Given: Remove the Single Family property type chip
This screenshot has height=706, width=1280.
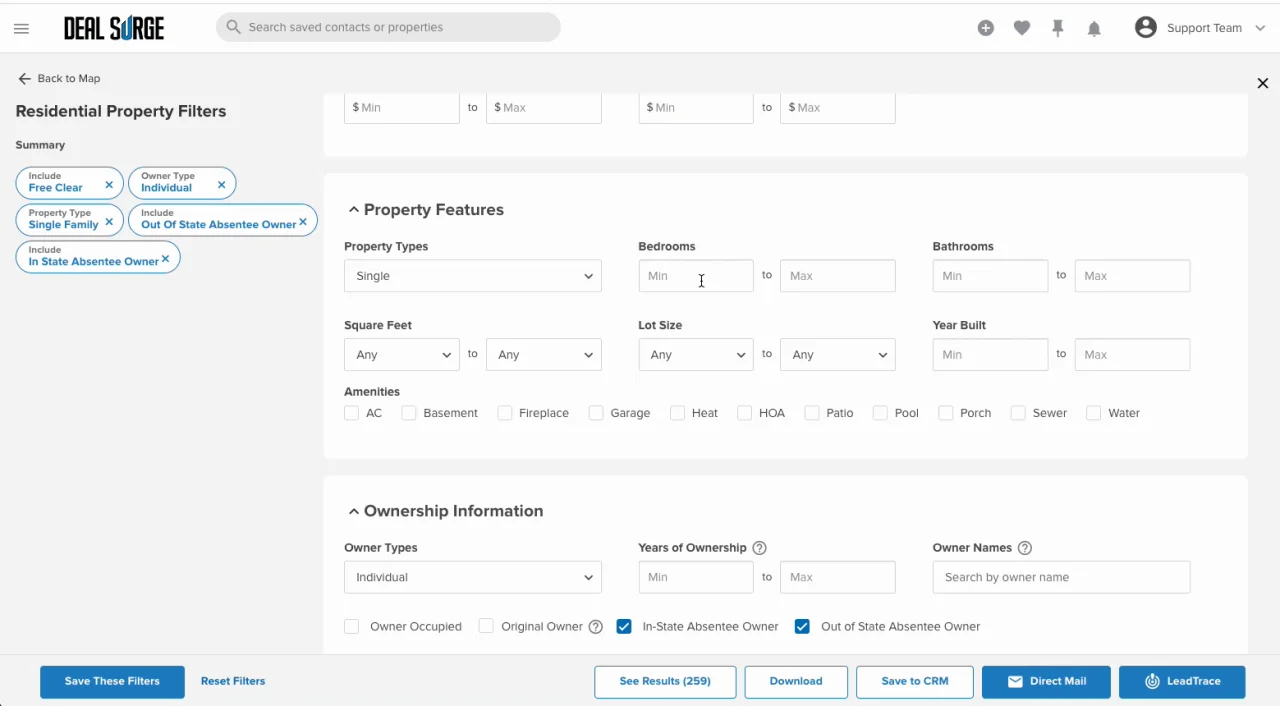Looking at the screenshot, I should click(109, 222).
